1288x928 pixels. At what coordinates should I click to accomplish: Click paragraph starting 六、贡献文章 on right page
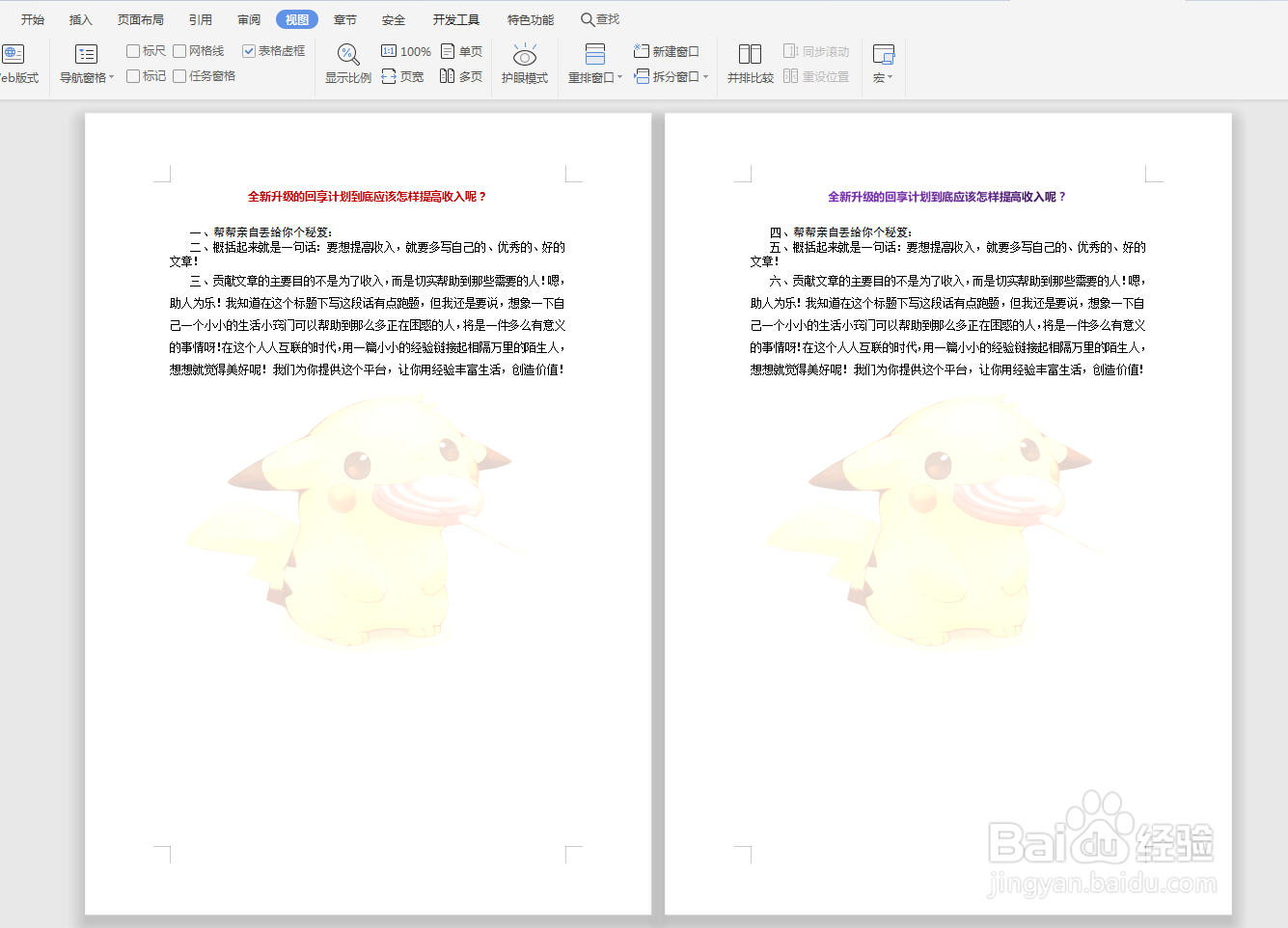pyautogui.click(x=947, y=325)
